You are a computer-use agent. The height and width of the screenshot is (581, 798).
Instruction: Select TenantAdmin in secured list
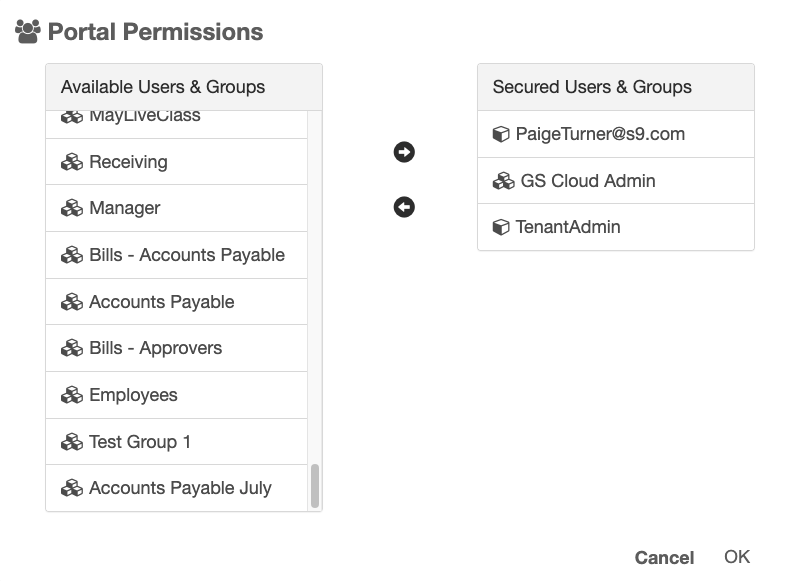pos(568,227)
